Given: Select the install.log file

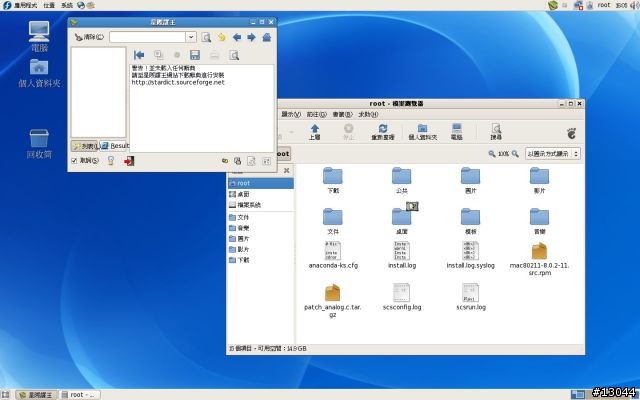Looking at the screenshot, I should point(402,255).
